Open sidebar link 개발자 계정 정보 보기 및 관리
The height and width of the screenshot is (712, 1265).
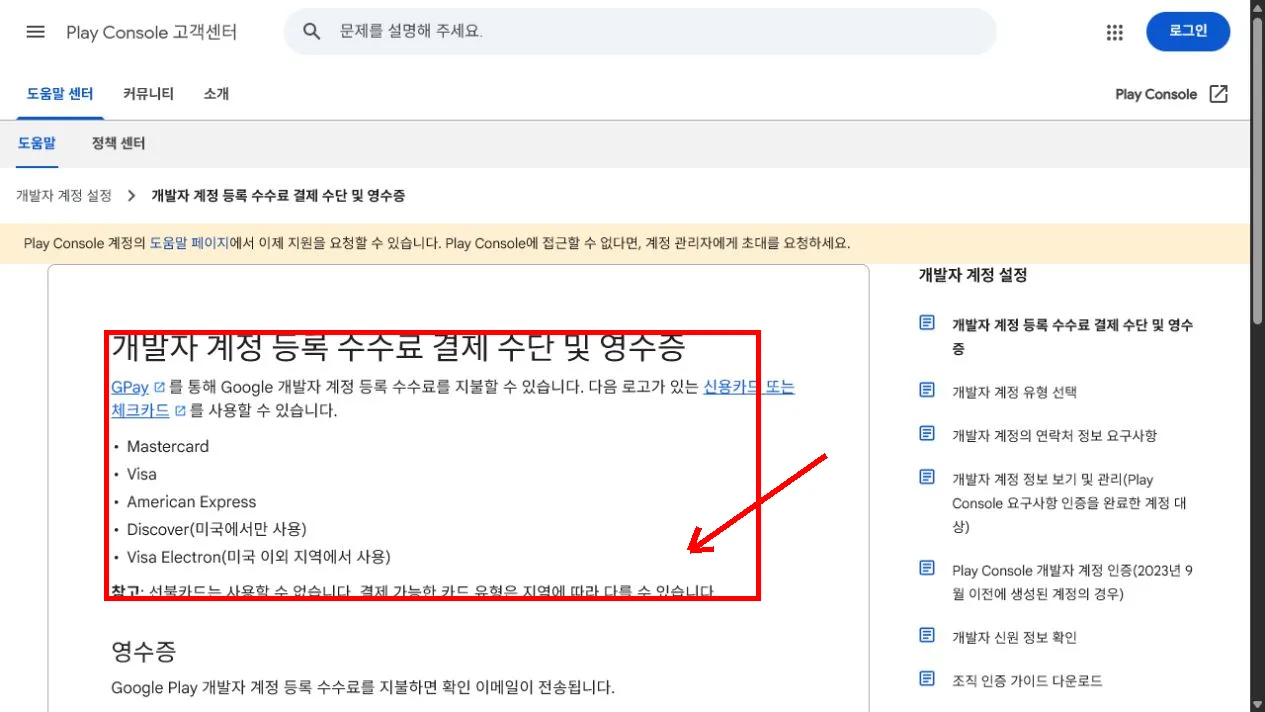tap(1069, 503)
